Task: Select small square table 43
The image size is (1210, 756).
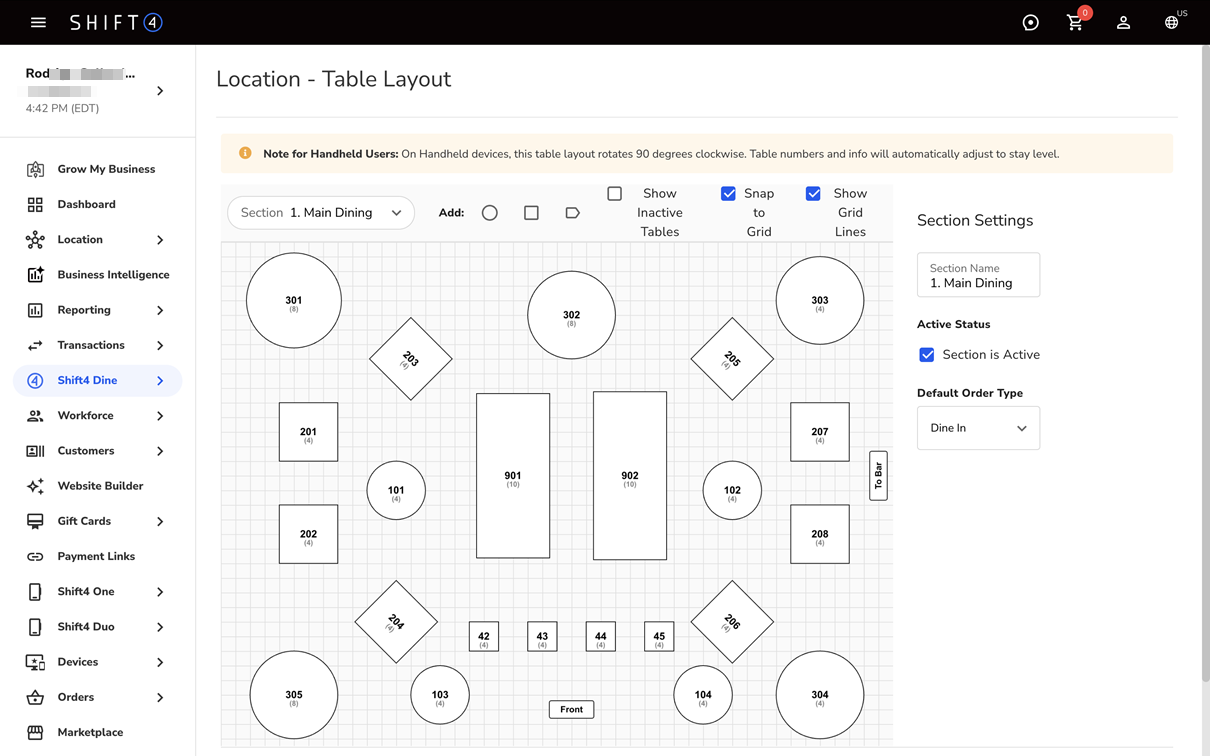Action: pyautogui.click(x=542, y=637)
